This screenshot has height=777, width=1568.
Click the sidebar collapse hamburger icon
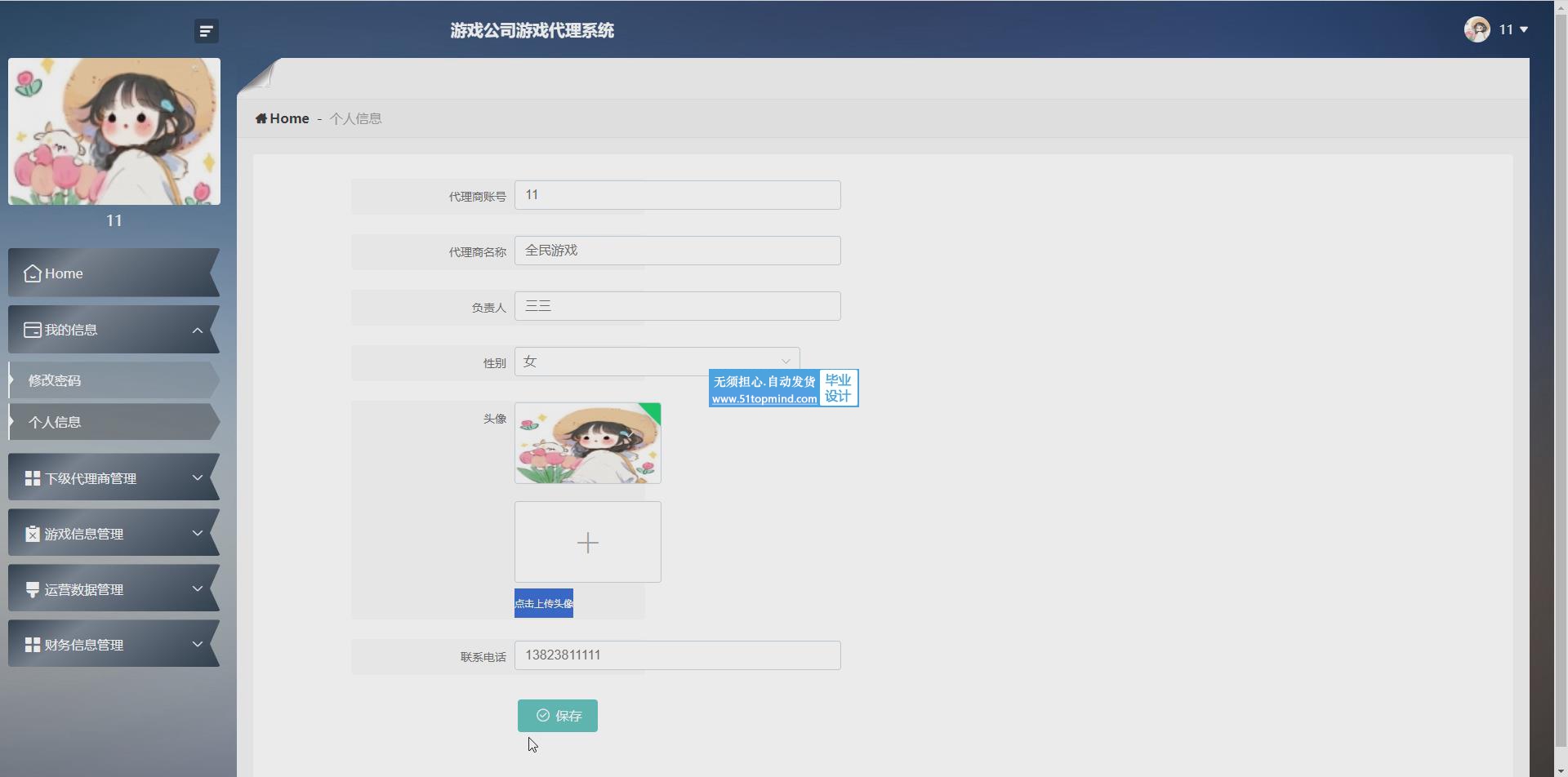pyautogui.click(x=206, y=31)
